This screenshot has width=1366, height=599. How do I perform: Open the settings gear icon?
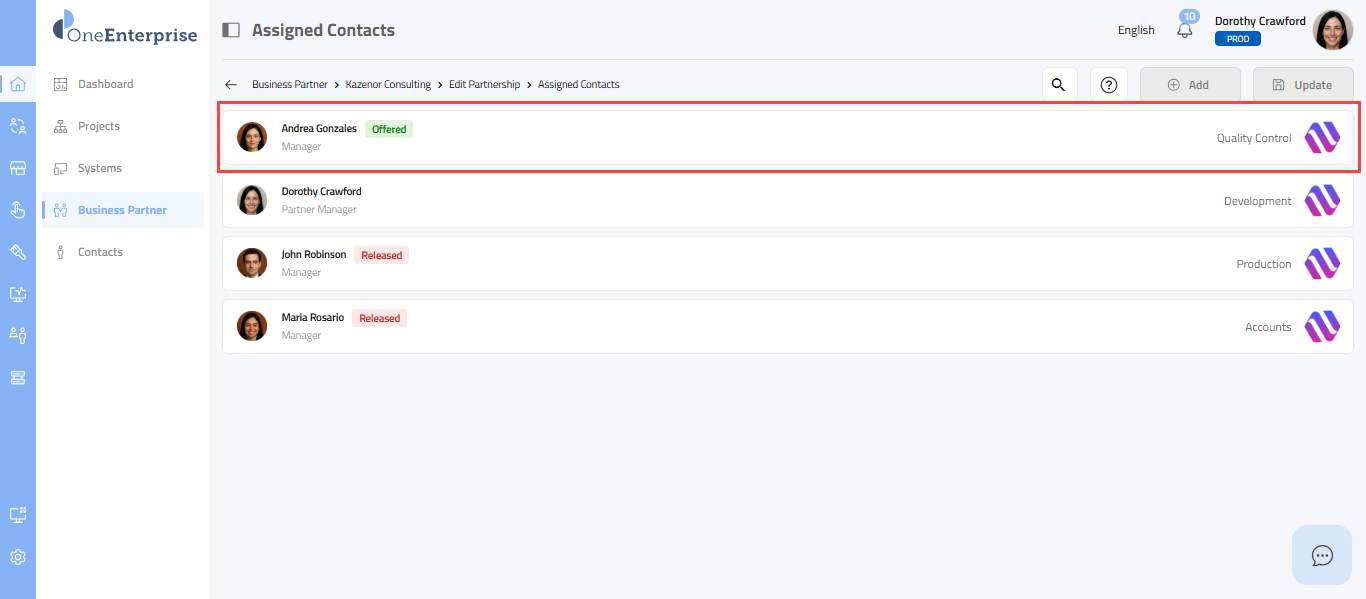(17, 557)
